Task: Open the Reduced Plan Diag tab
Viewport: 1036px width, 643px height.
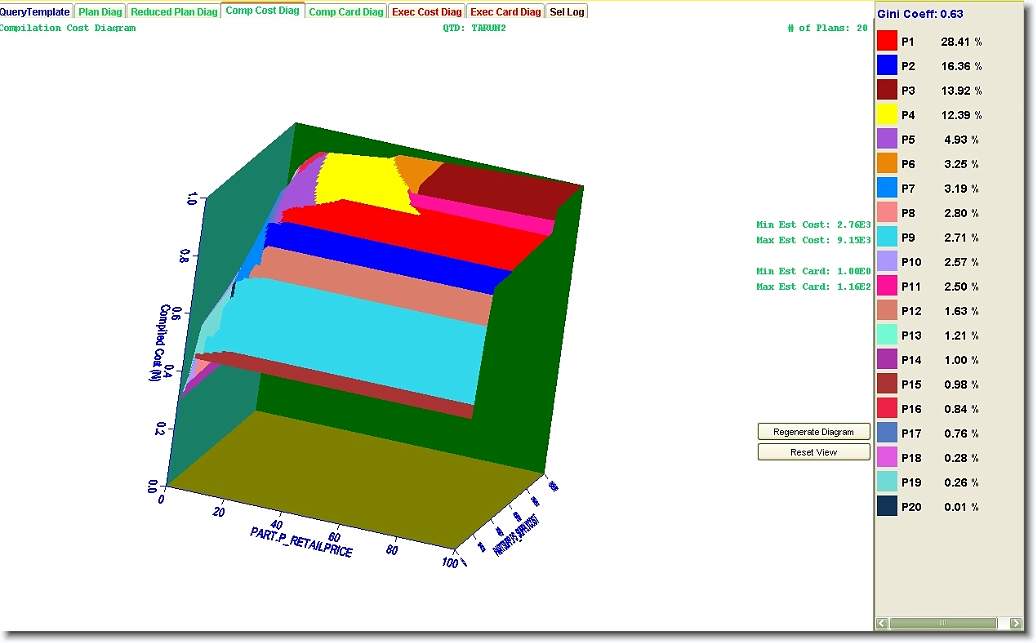Action: pos(174,12)
